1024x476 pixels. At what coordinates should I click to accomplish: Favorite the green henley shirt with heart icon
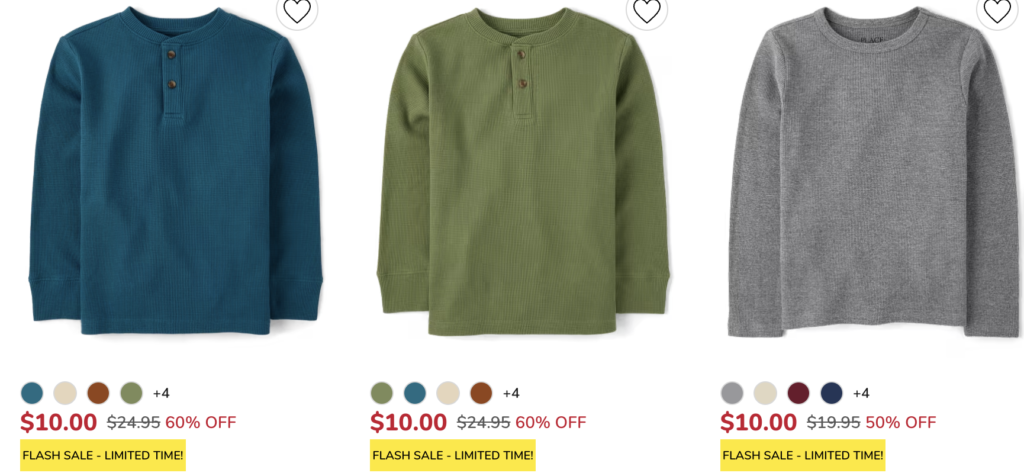pos(647,10)
